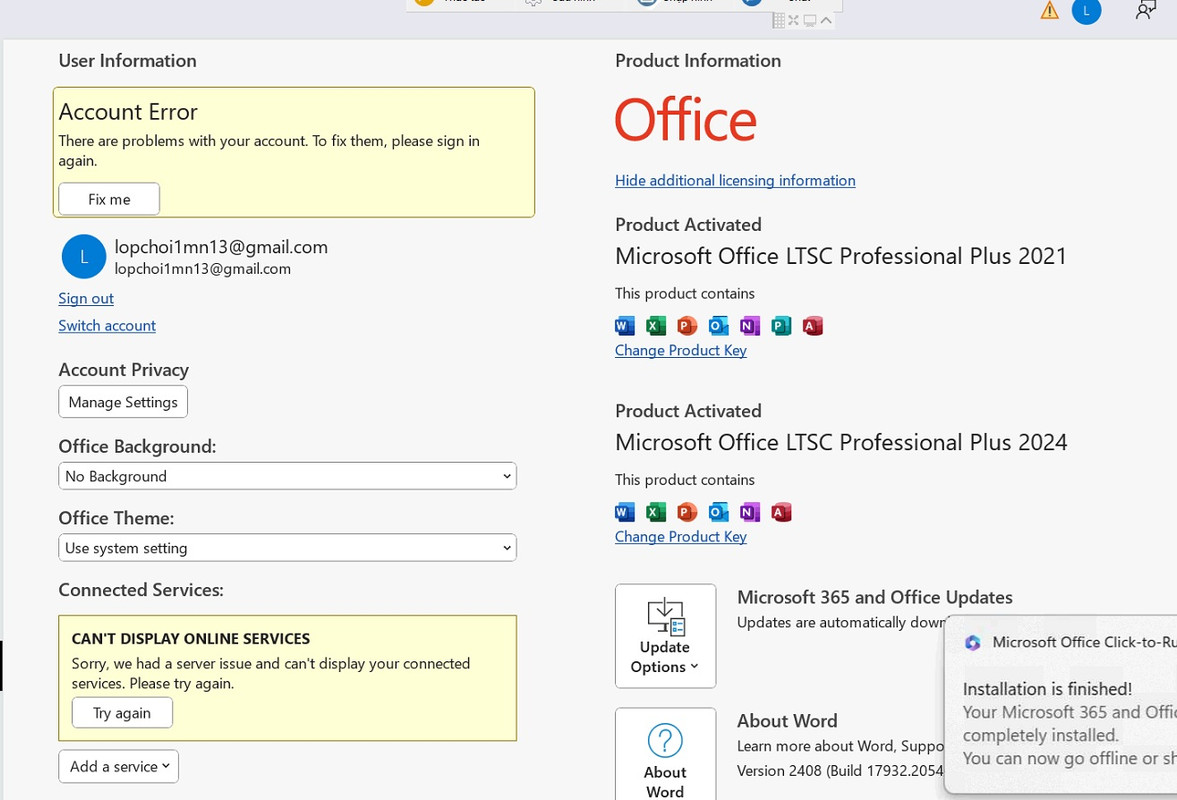Open the blue L account avatar in title bar
This screenshot has height=800, width=1177.
(1085, 11)
